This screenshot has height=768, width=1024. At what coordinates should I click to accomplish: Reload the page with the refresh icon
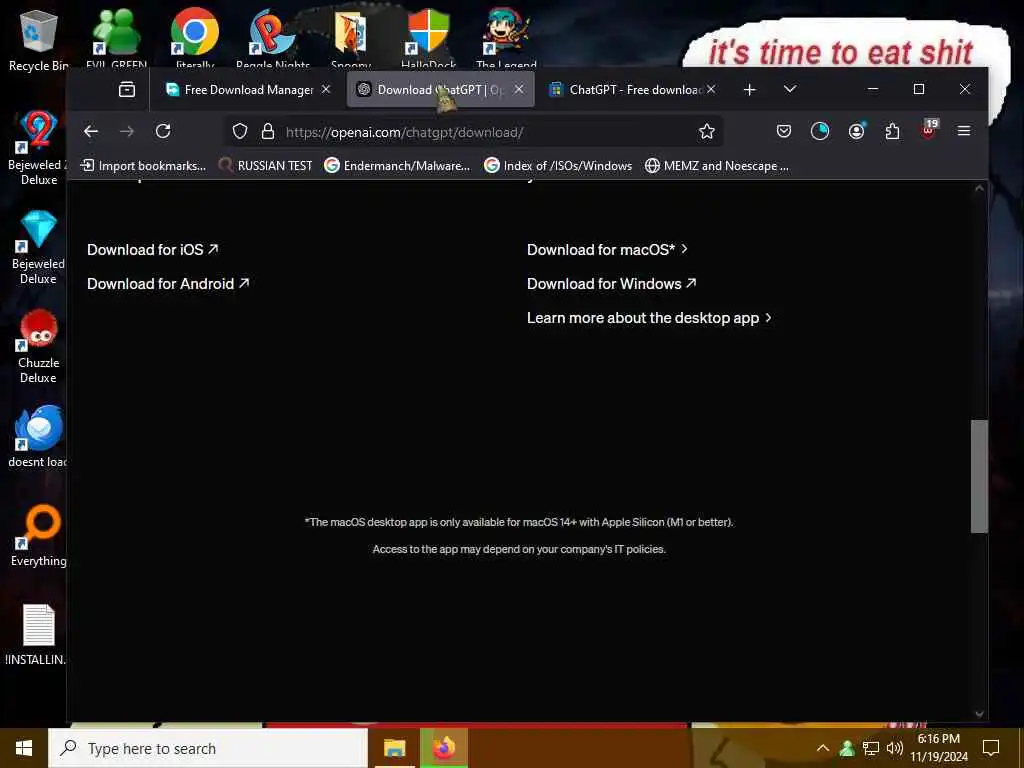click(163, 132)
